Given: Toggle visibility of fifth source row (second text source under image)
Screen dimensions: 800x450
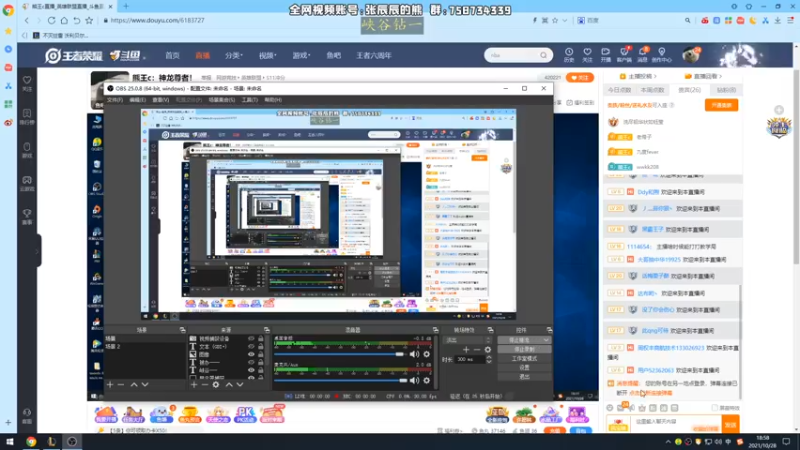Looking at the screenshot, I should (251, 370).
